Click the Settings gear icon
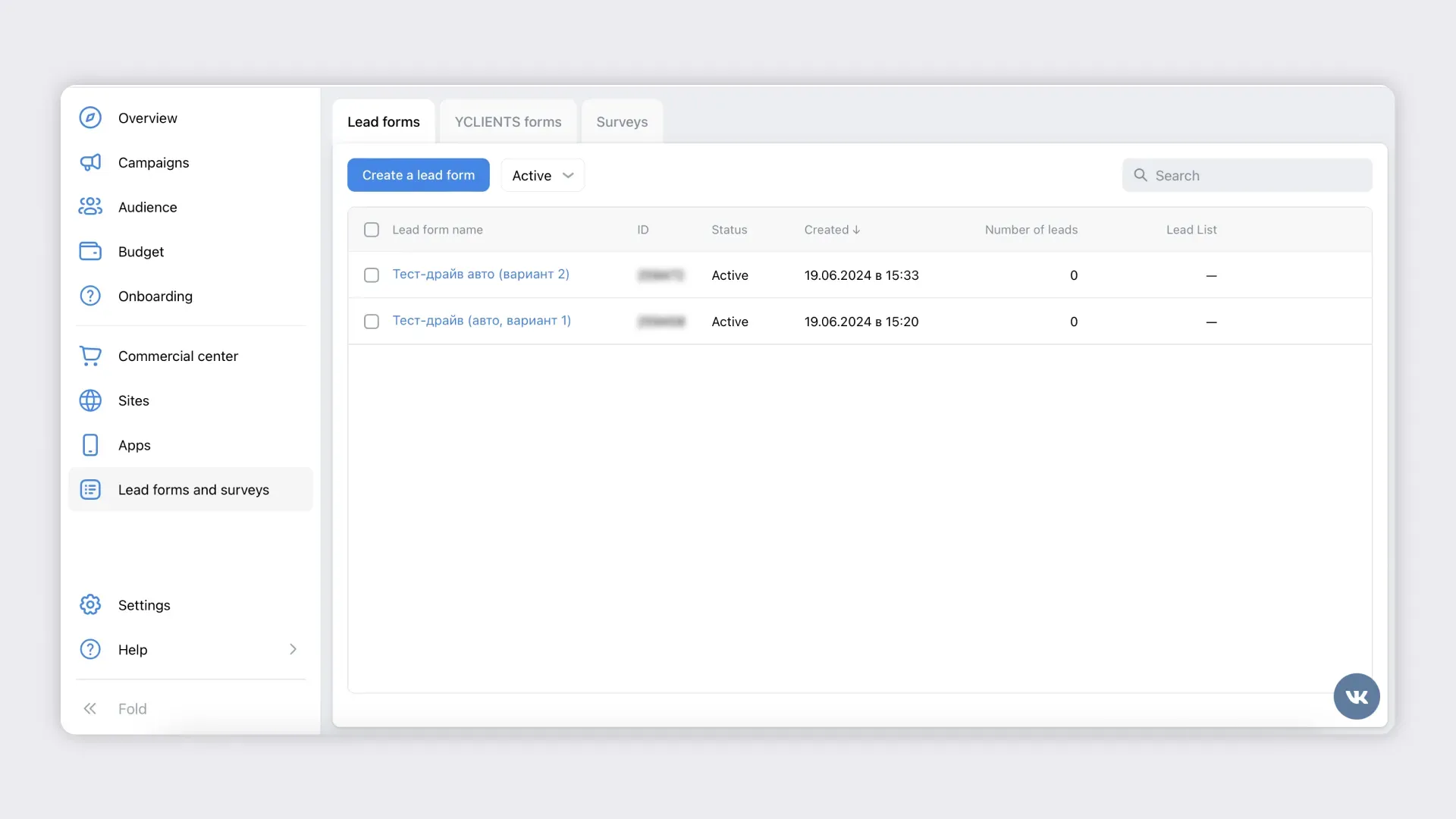This screenshot has height=819, width=1456. click(90, 604)
